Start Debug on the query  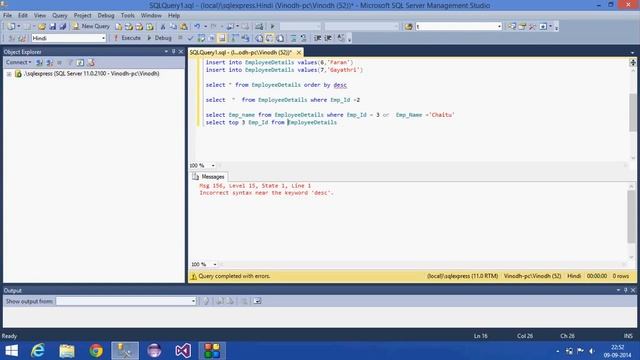point(159,38)
